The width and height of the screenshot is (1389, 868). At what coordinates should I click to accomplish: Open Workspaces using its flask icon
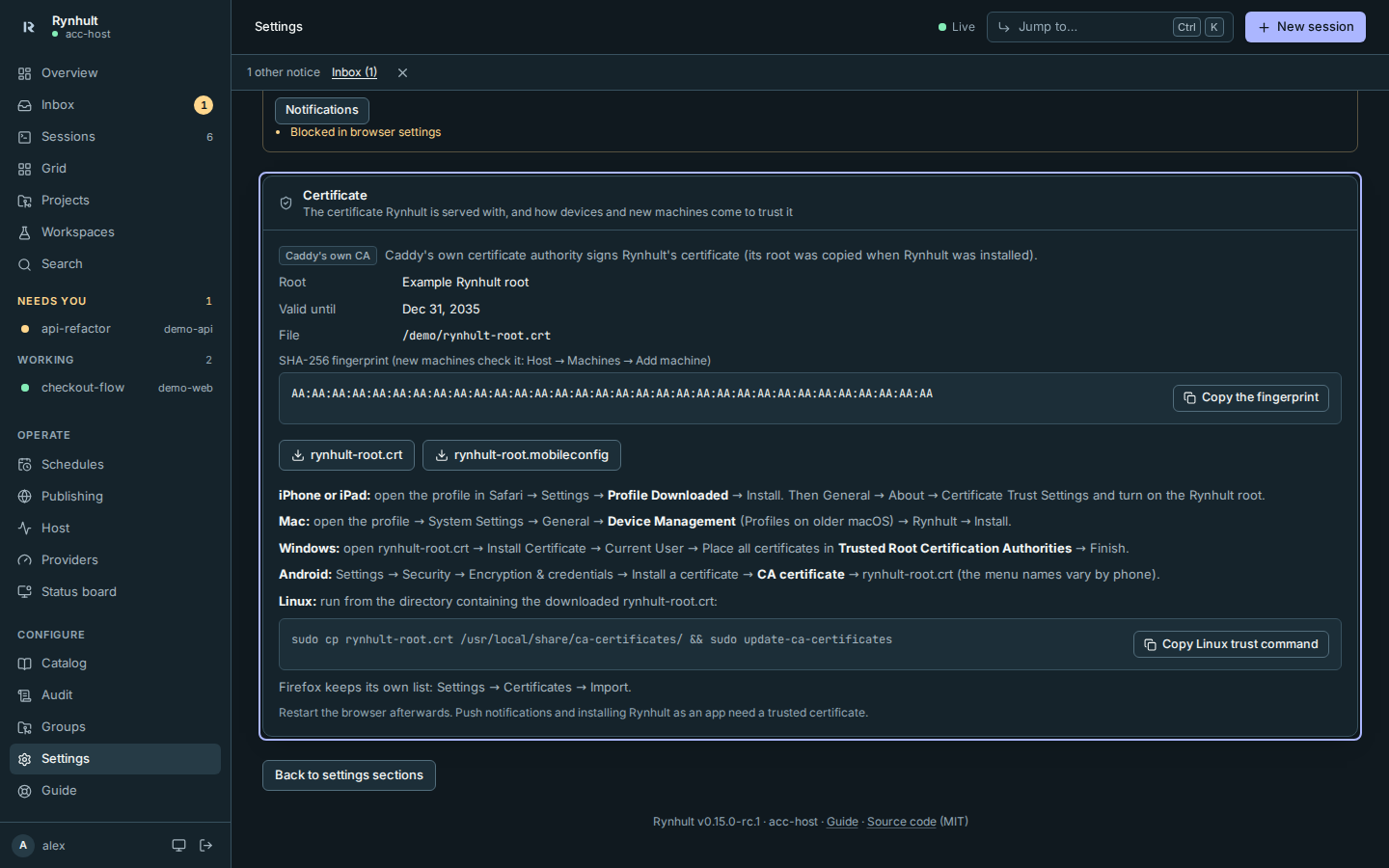tap(25, 232)
